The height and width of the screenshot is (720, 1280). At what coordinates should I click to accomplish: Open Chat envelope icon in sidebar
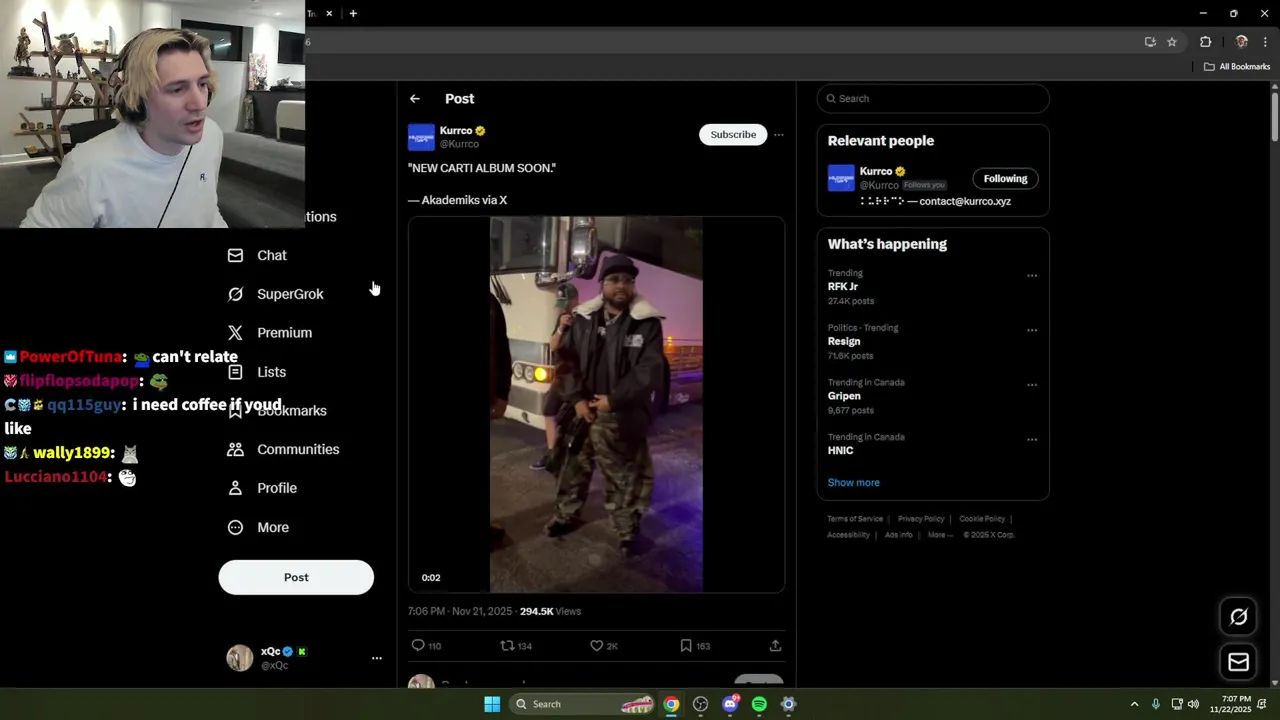(x=235, y=255)
